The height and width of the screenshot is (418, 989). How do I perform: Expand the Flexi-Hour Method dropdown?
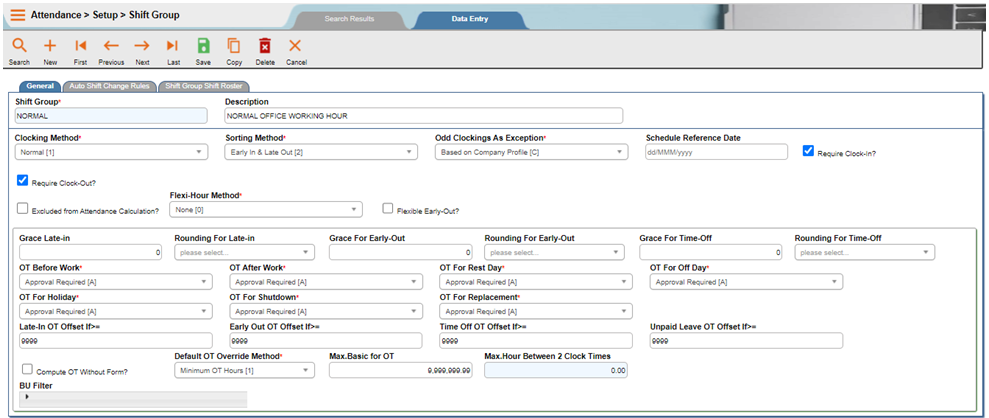tap(265, 209)
